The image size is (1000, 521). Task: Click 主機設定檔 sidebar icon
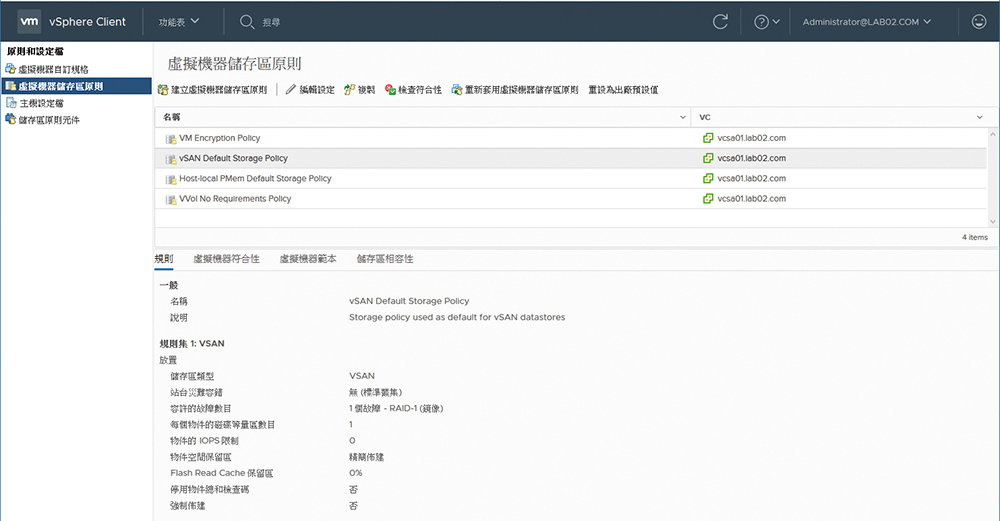tap(10, 103)
